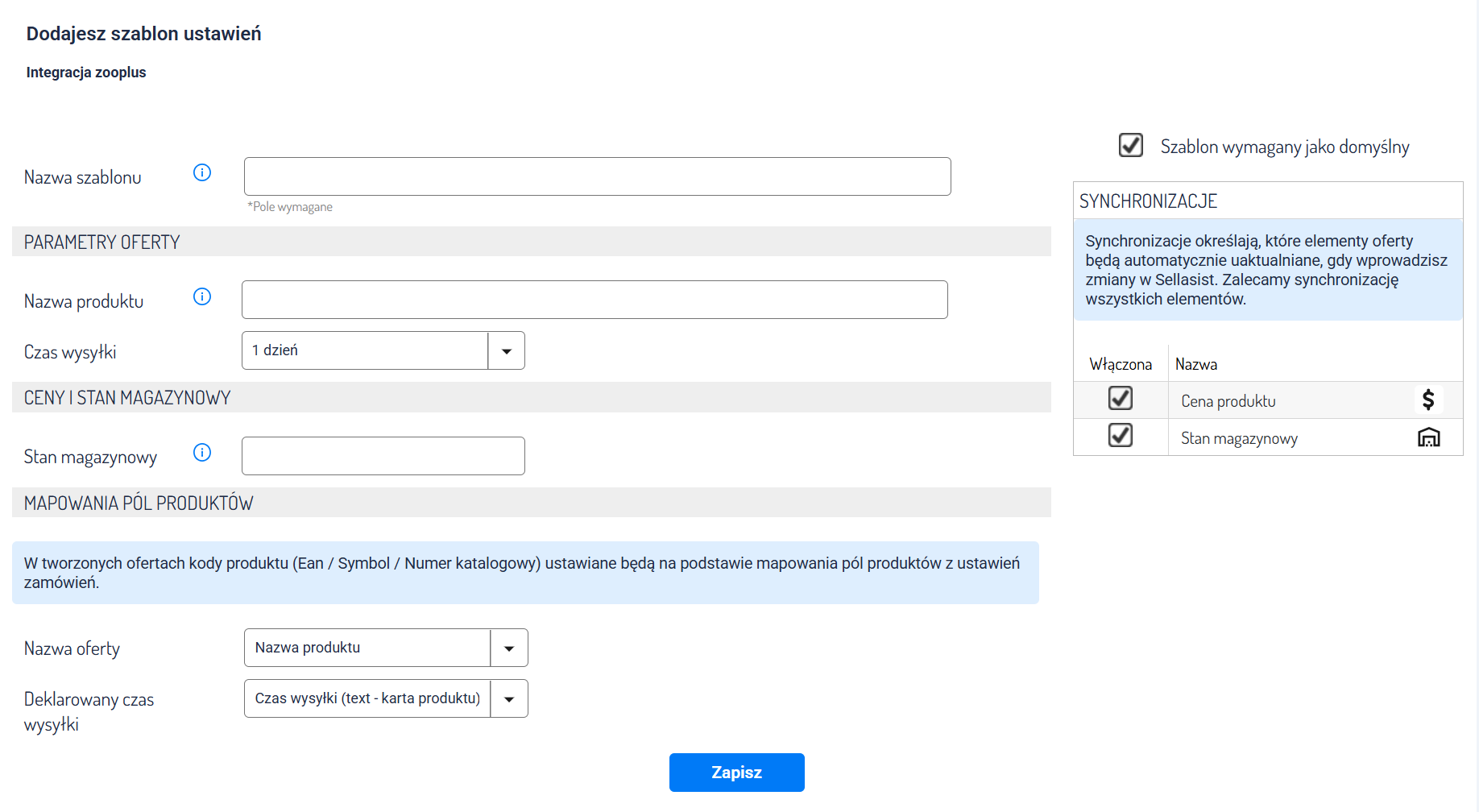Disable Cena produktu synchronization checkbox
This screenshot has width=1479, height=812.
click(x=1121, y=398)
